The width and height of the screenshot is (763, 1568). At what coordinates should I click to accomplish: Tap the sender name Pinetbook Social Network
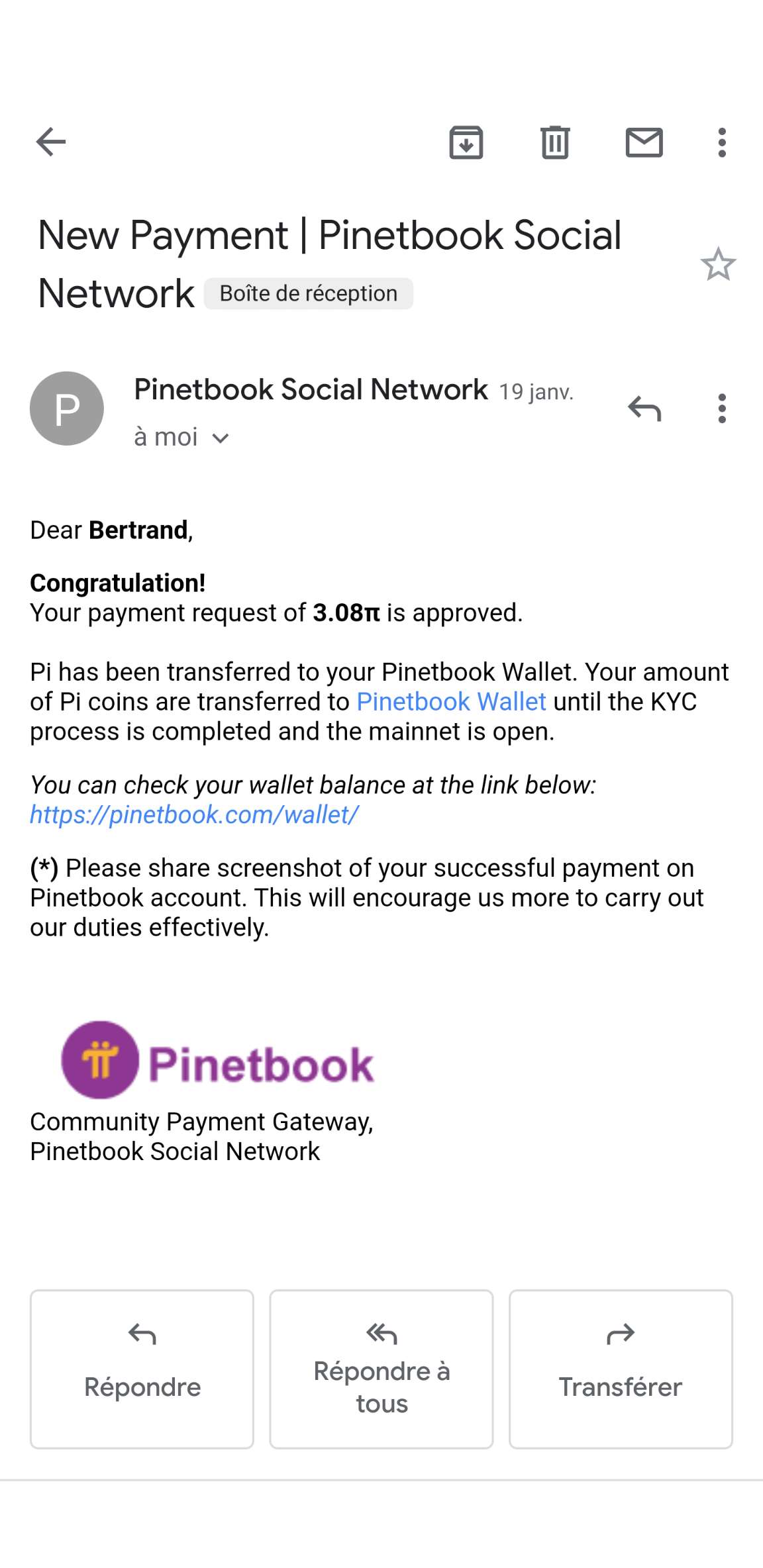point(311,389)
